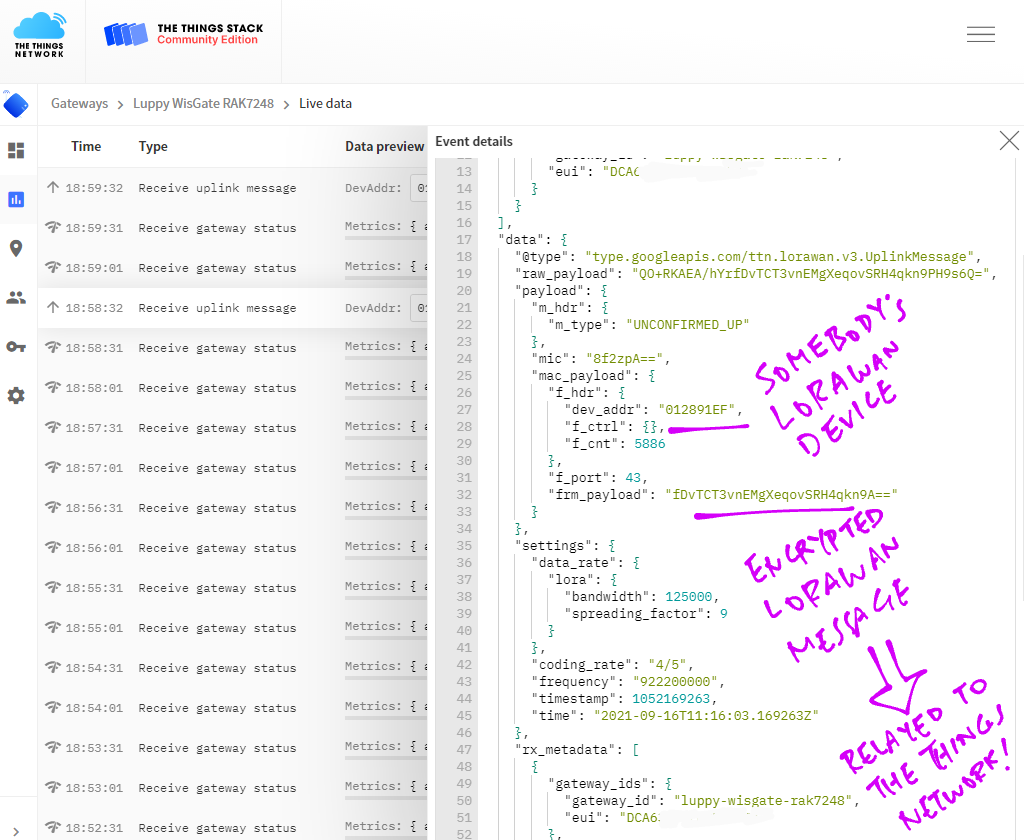
Task: Select 18:52:31 Receive gateway status row
Action: pyautogui.click(x=217, y=828)
